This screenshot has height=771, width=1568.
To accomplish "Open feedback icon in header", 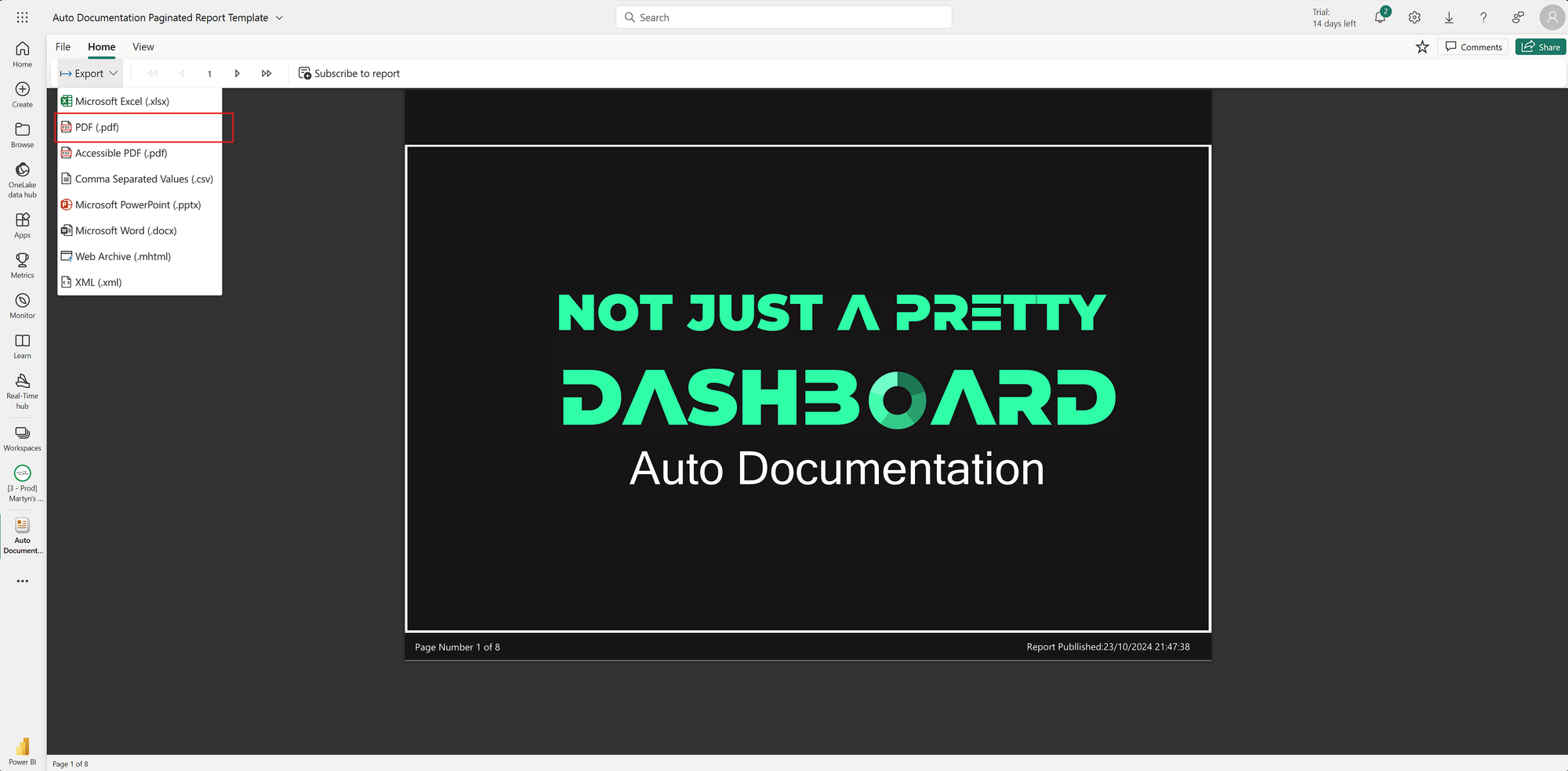I will pos(1518,17).
